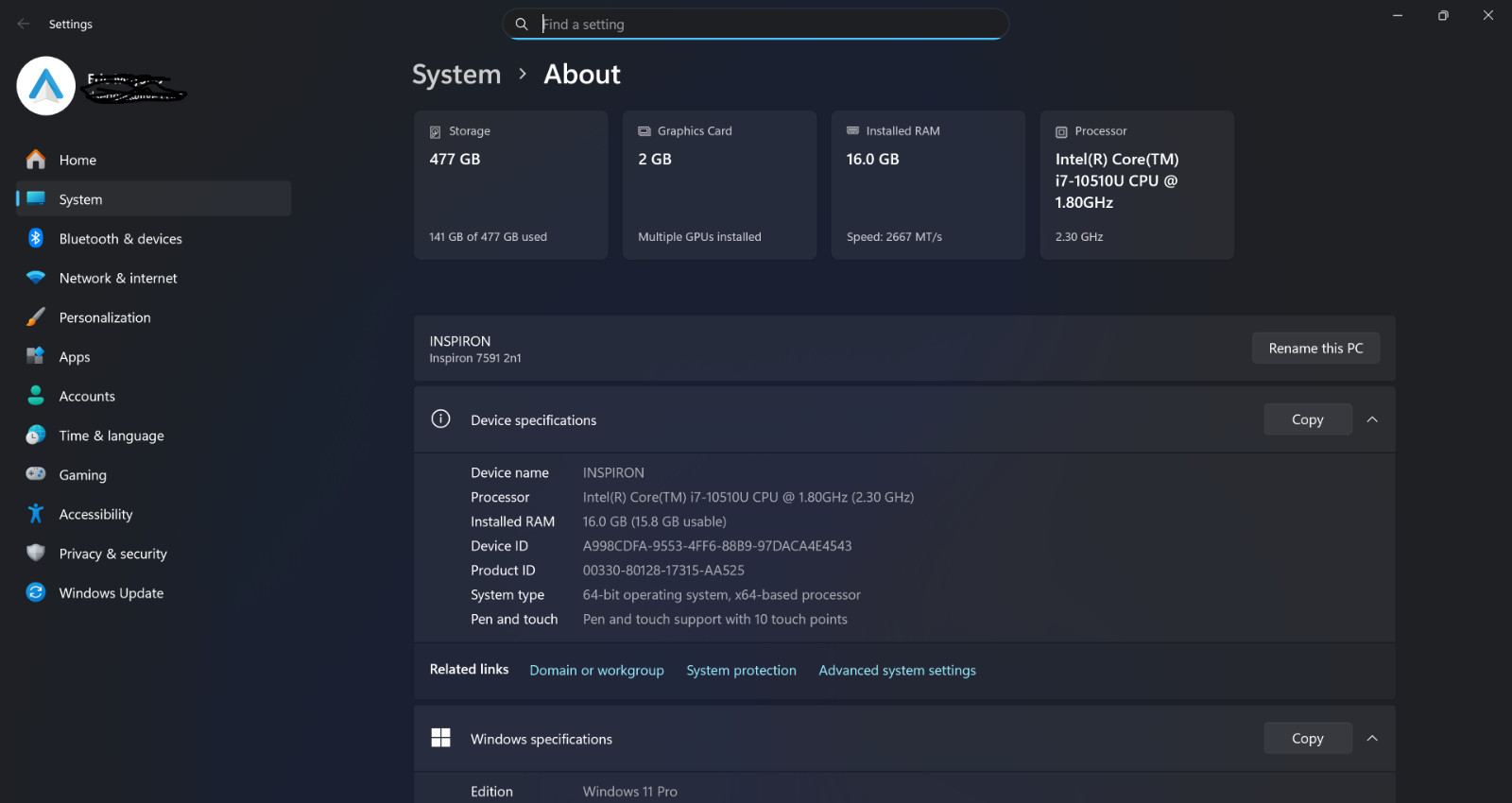Open Privacy & security settings
1512x803 pixels.
(x=153, y=553)
